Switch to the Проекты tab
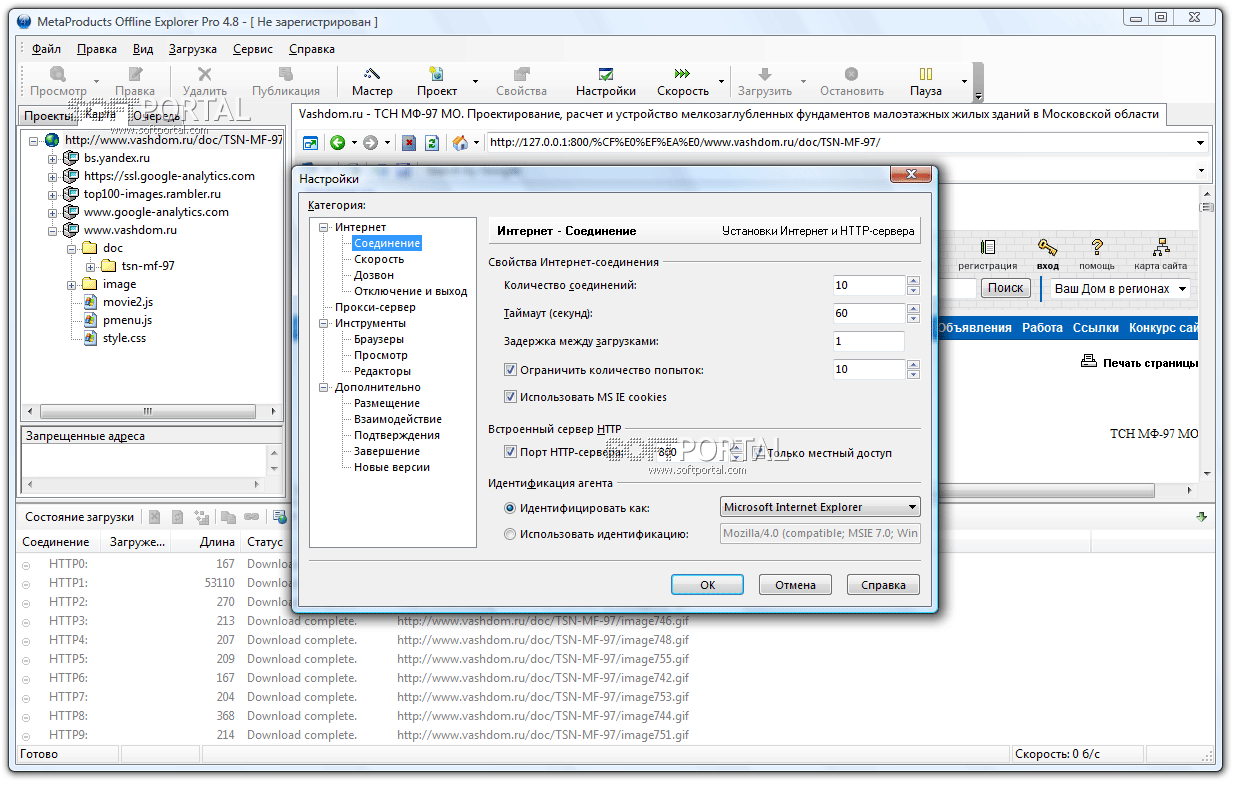 click(48, 116)
